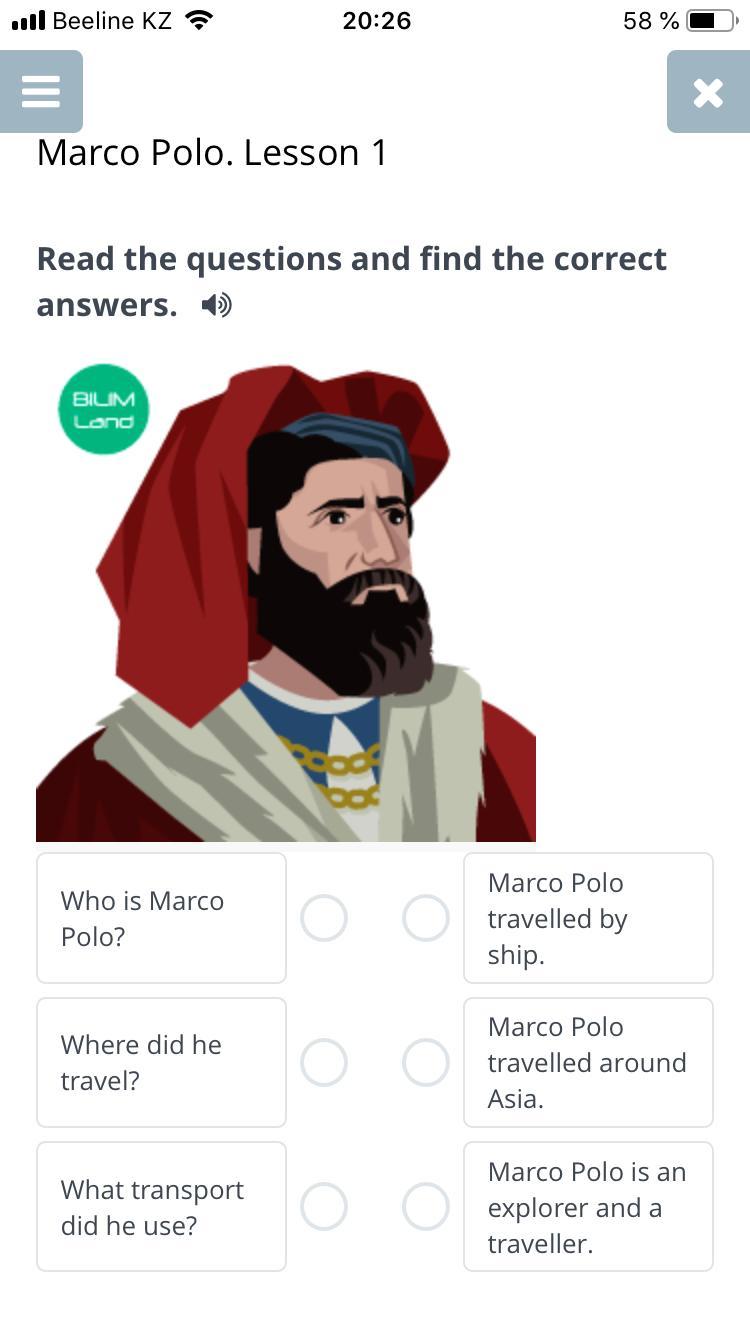
Task: Play the audio speaker icon
Action: 216,305
